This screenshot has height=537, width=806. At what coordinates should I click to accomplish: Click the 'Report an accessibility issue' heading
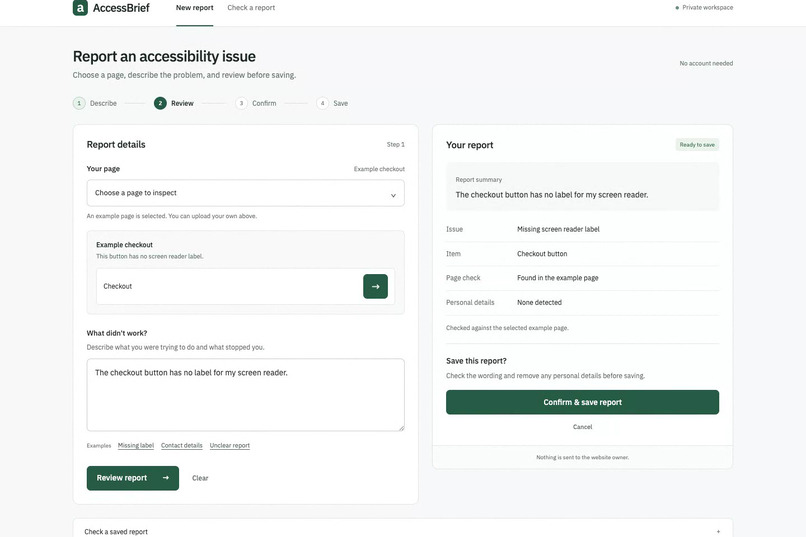pyautogui.click(x=164, y=56)
